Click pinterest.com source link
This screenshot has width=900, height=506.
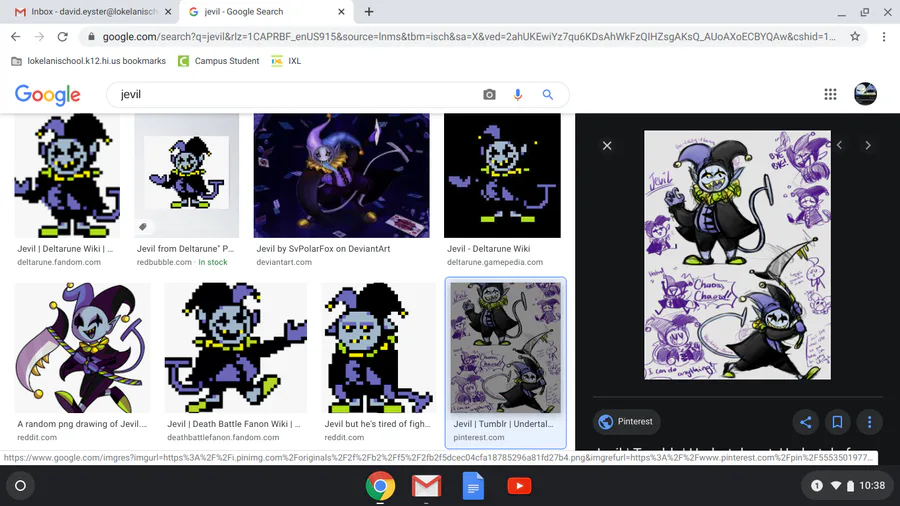click(479, 437)
